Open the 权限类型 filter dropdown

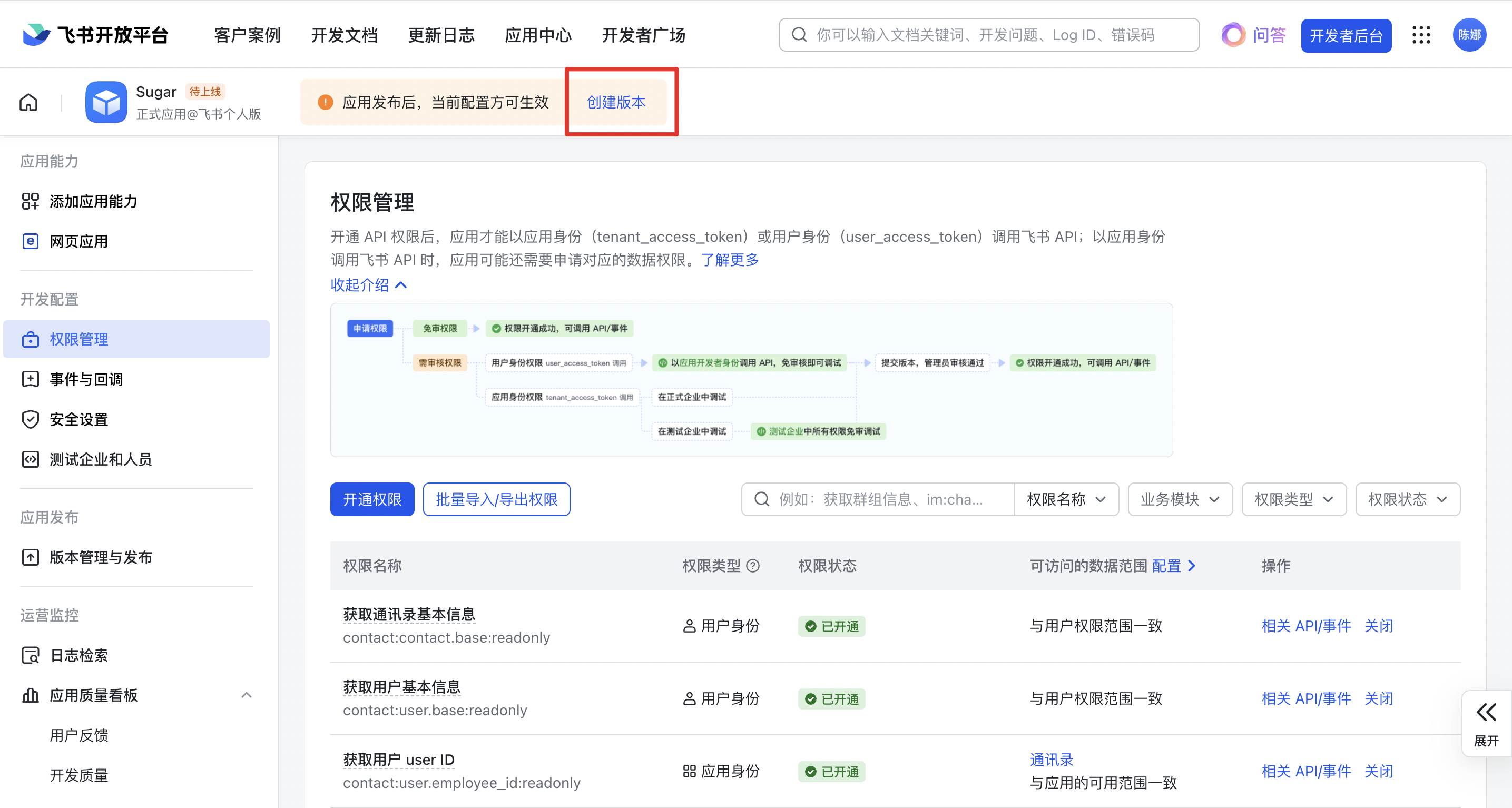[1294, 499]
